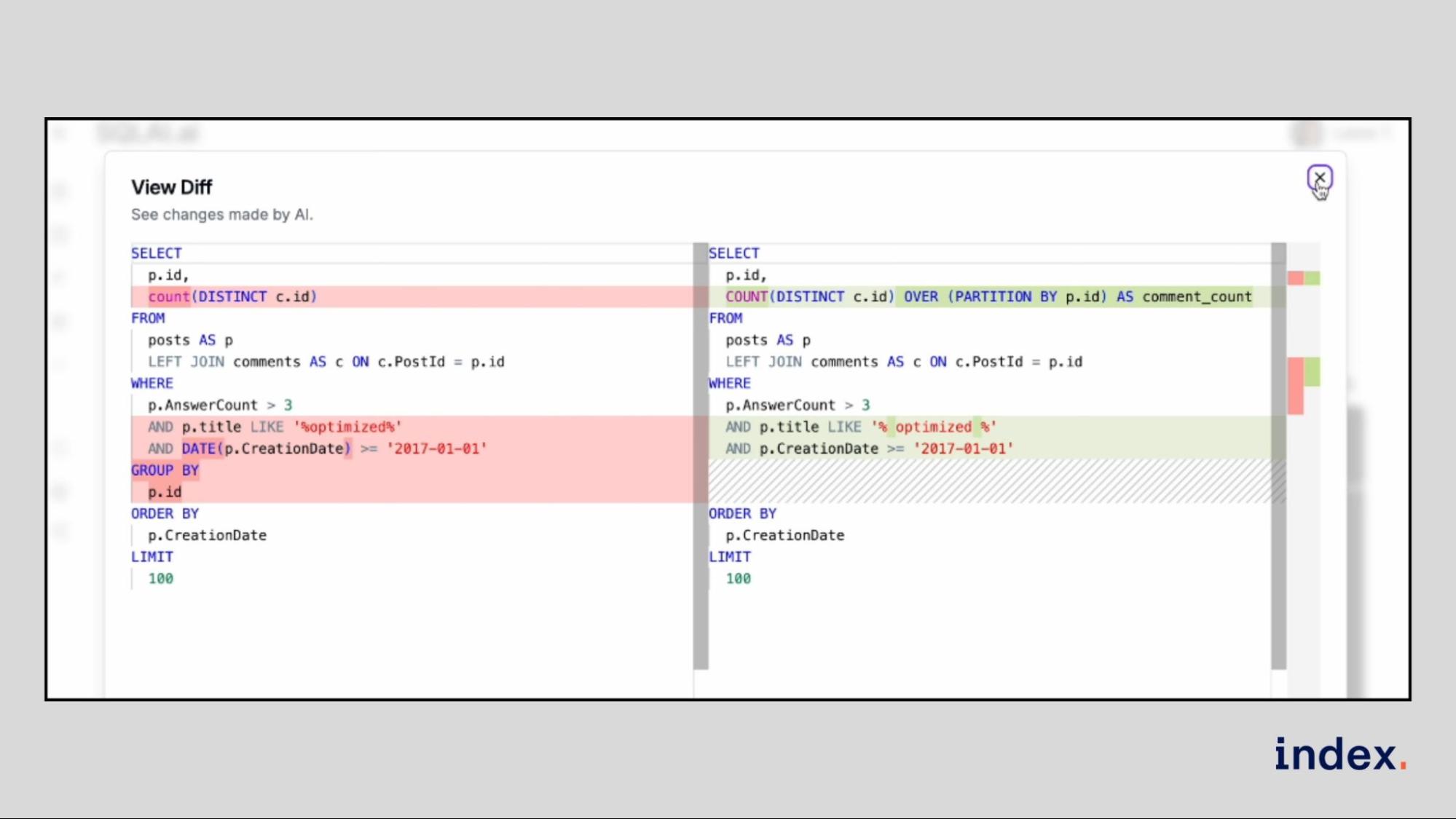Click LEFT JOIN comments line in left pane
Image resolution: width=1456 pixels, height=819 pixels.
pyautogui.click(x=326, y=362)
